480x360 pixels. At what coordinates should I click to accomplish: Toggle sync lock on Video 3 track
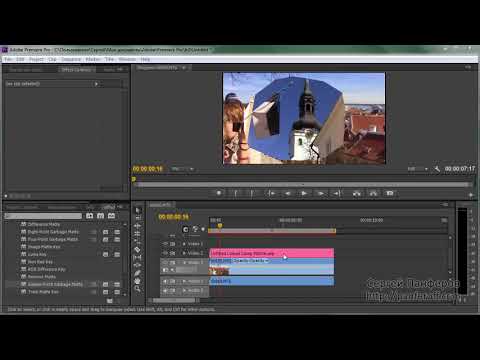173,244
